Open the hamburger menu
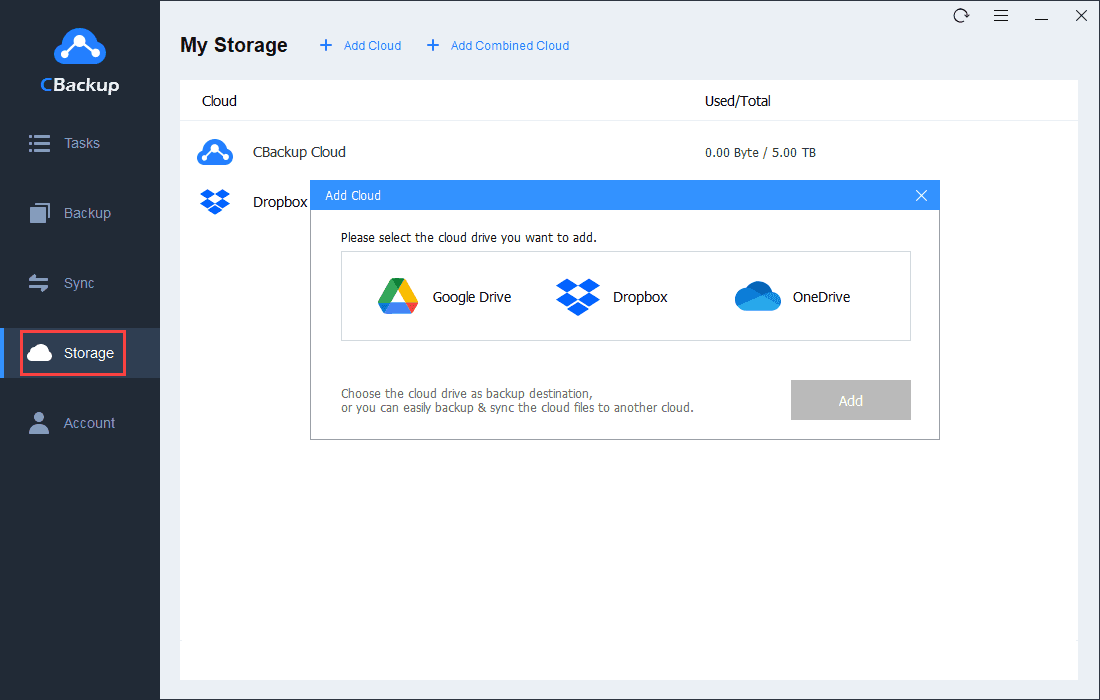The height and width of the screenshot is (700, 1100). pos(1001,16)
